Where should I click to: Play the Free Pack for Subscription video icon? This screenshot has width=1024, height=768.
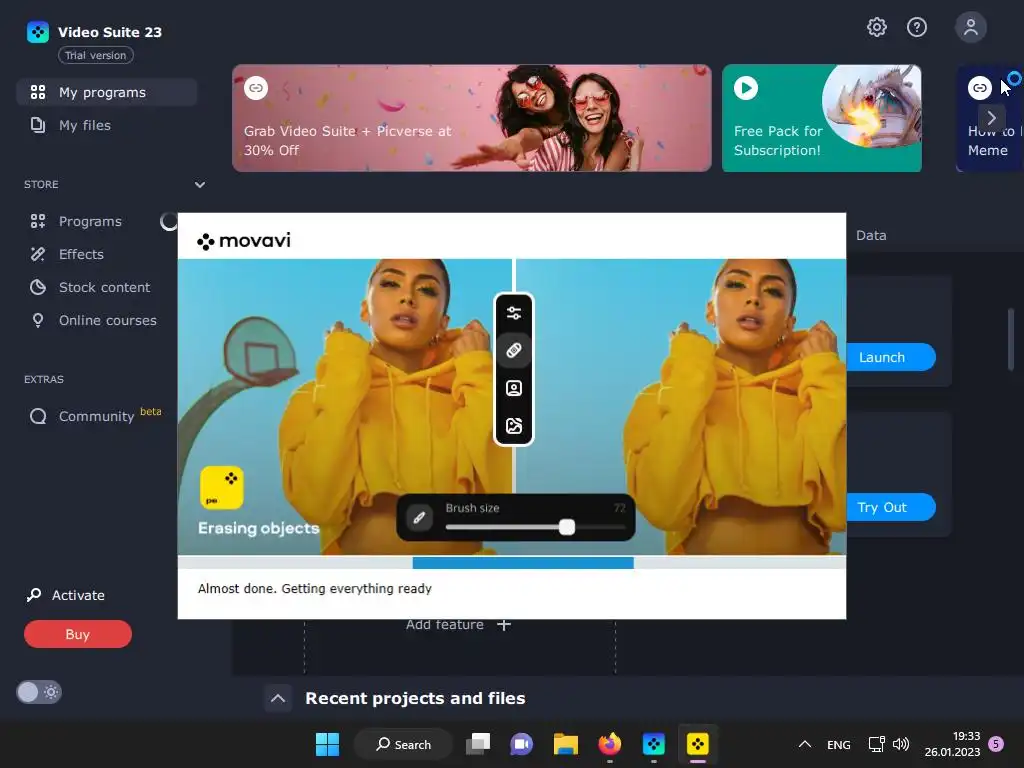point(746,88)
